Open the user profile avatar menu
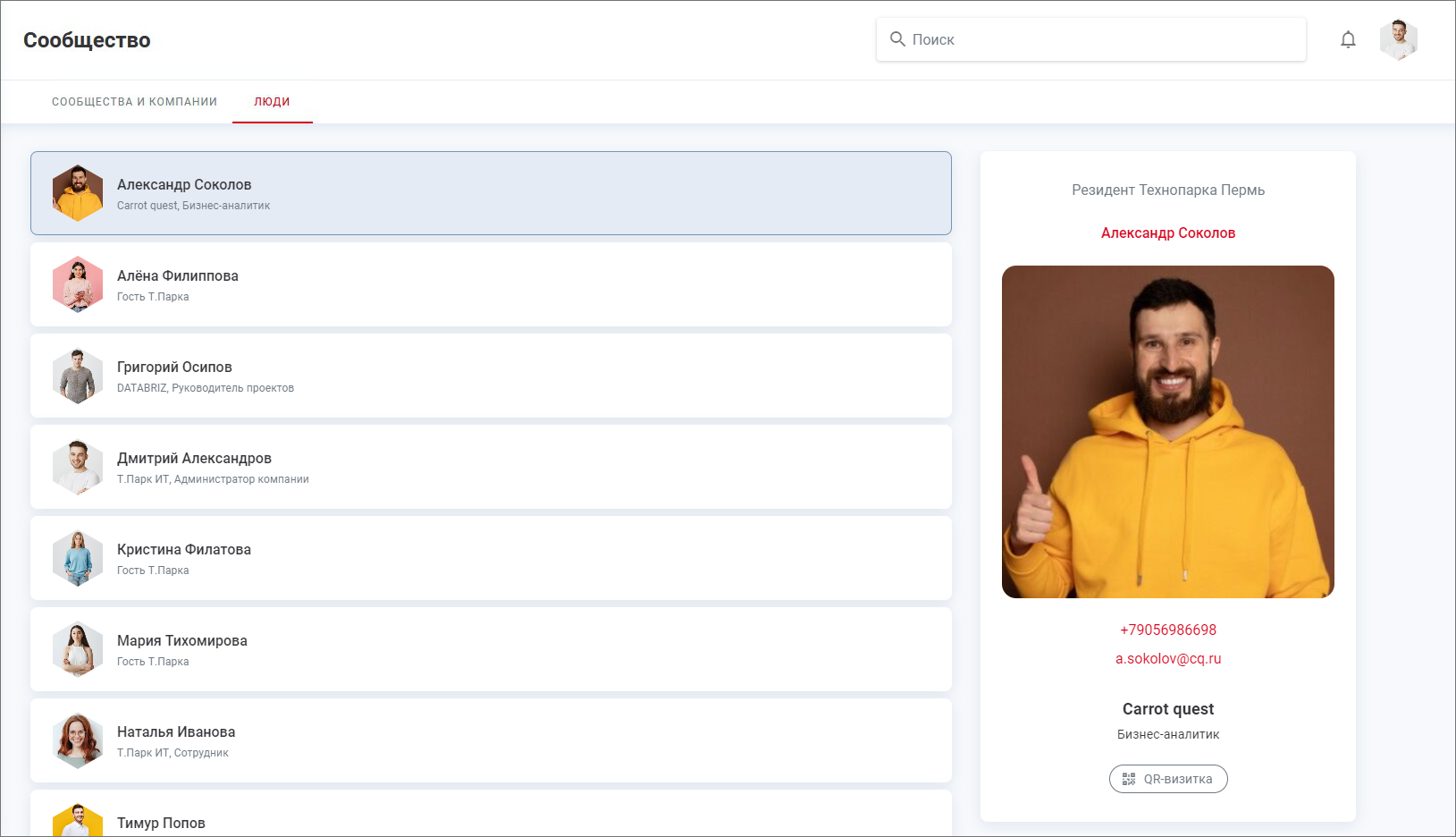The image size is (1456, 837). click(1398, 39)
